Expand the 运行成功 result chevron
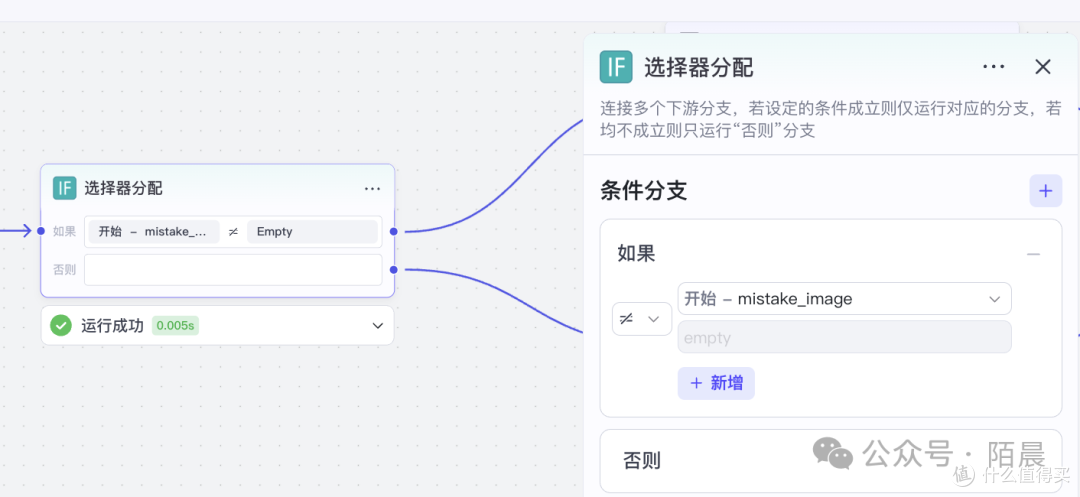1080x497 pixels. [377, 326]
